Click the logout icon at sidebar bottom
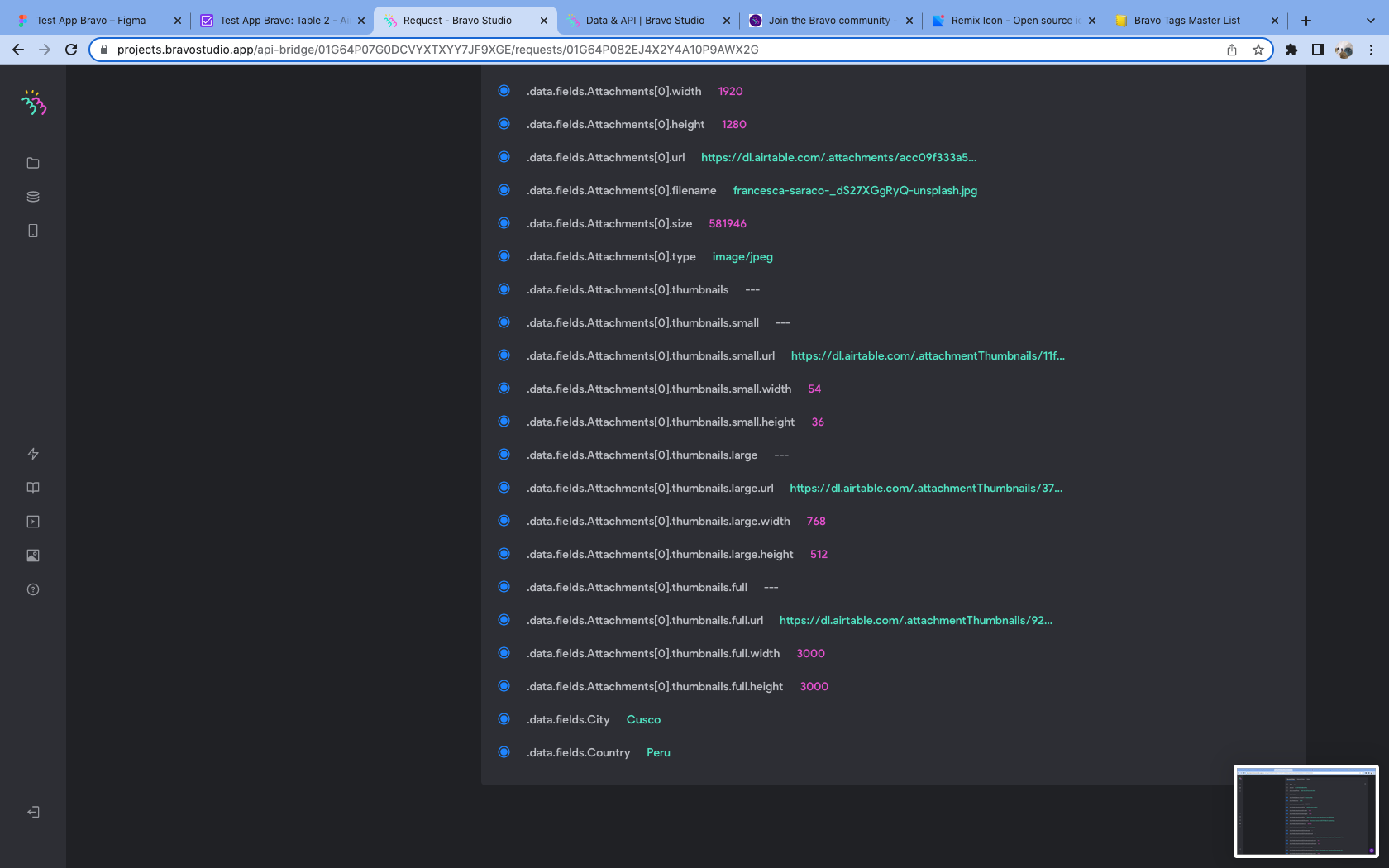 point(33,812)
